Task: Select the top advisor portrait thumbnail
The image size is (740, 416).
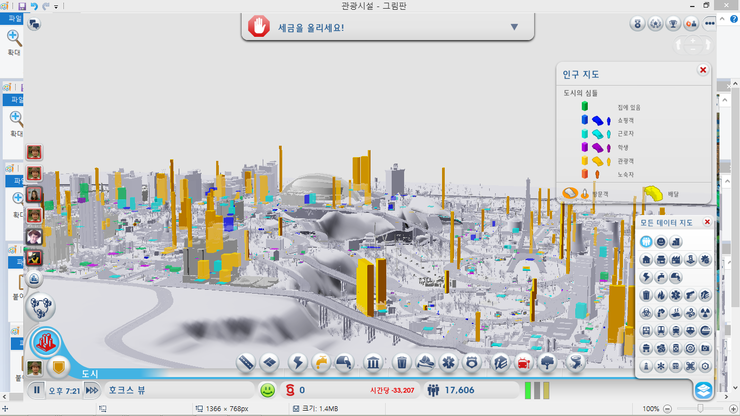Action: (x=34, y=152)
